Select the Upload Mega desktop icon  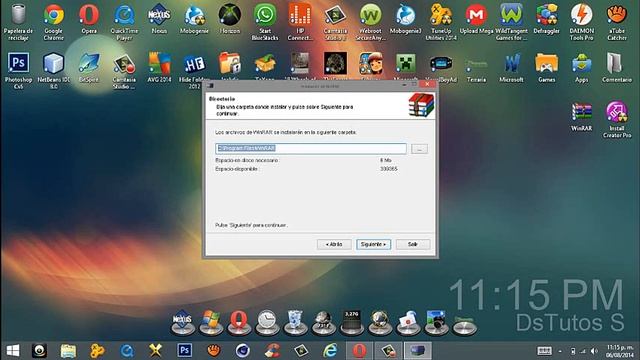476,19
